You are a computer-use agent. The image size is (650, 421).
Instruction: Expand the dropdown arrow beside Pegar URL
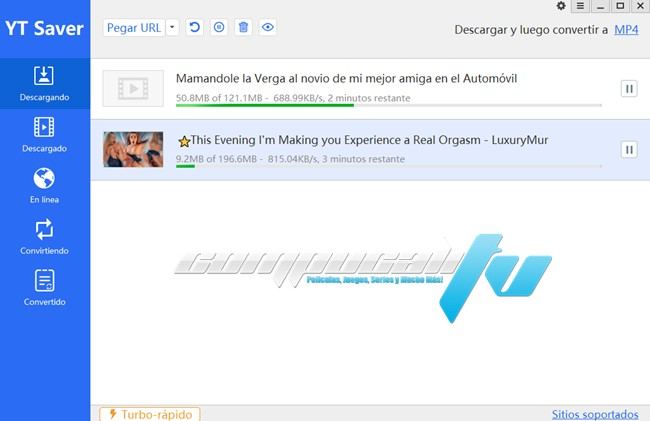[x=172, y=28]
